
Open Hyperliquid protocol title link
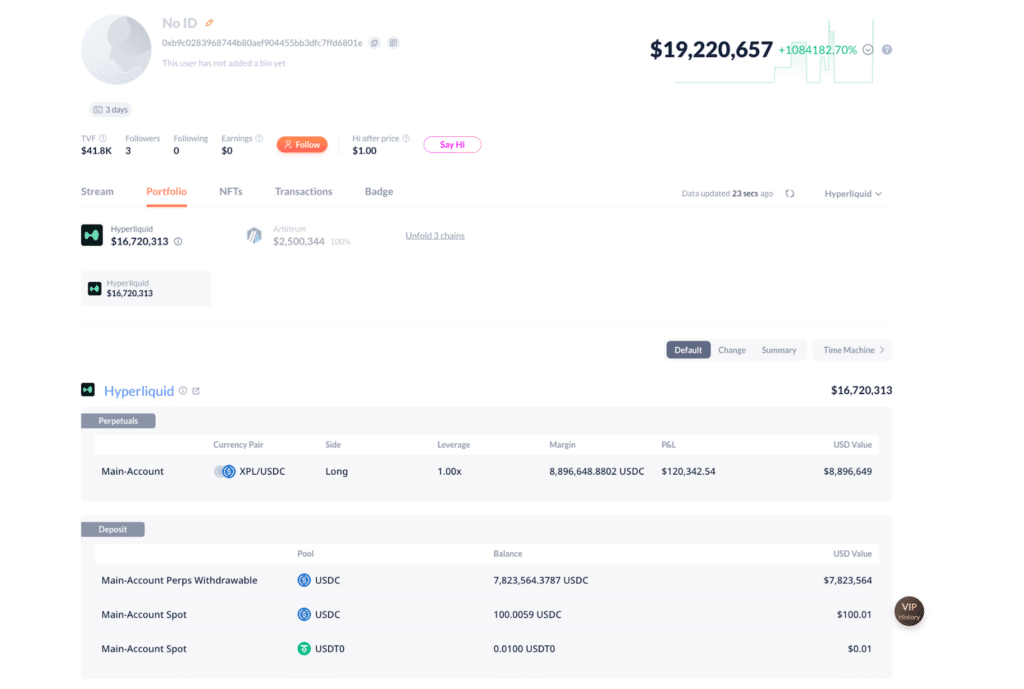click(x=139, y=391)
